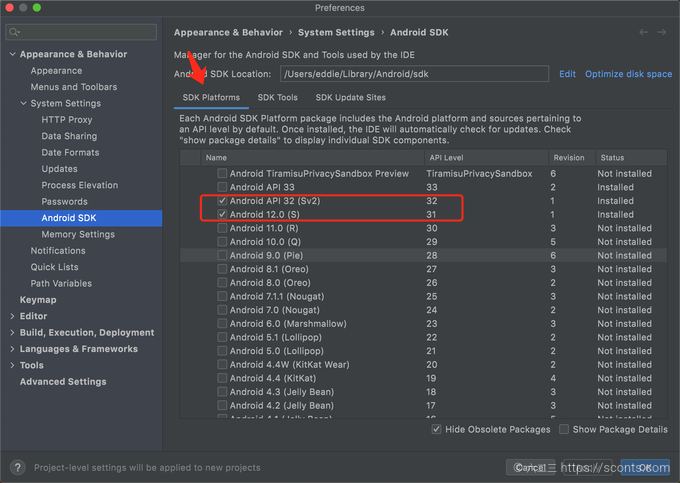Open Keymap settings
680x483 pixels.
click(38, 300)
